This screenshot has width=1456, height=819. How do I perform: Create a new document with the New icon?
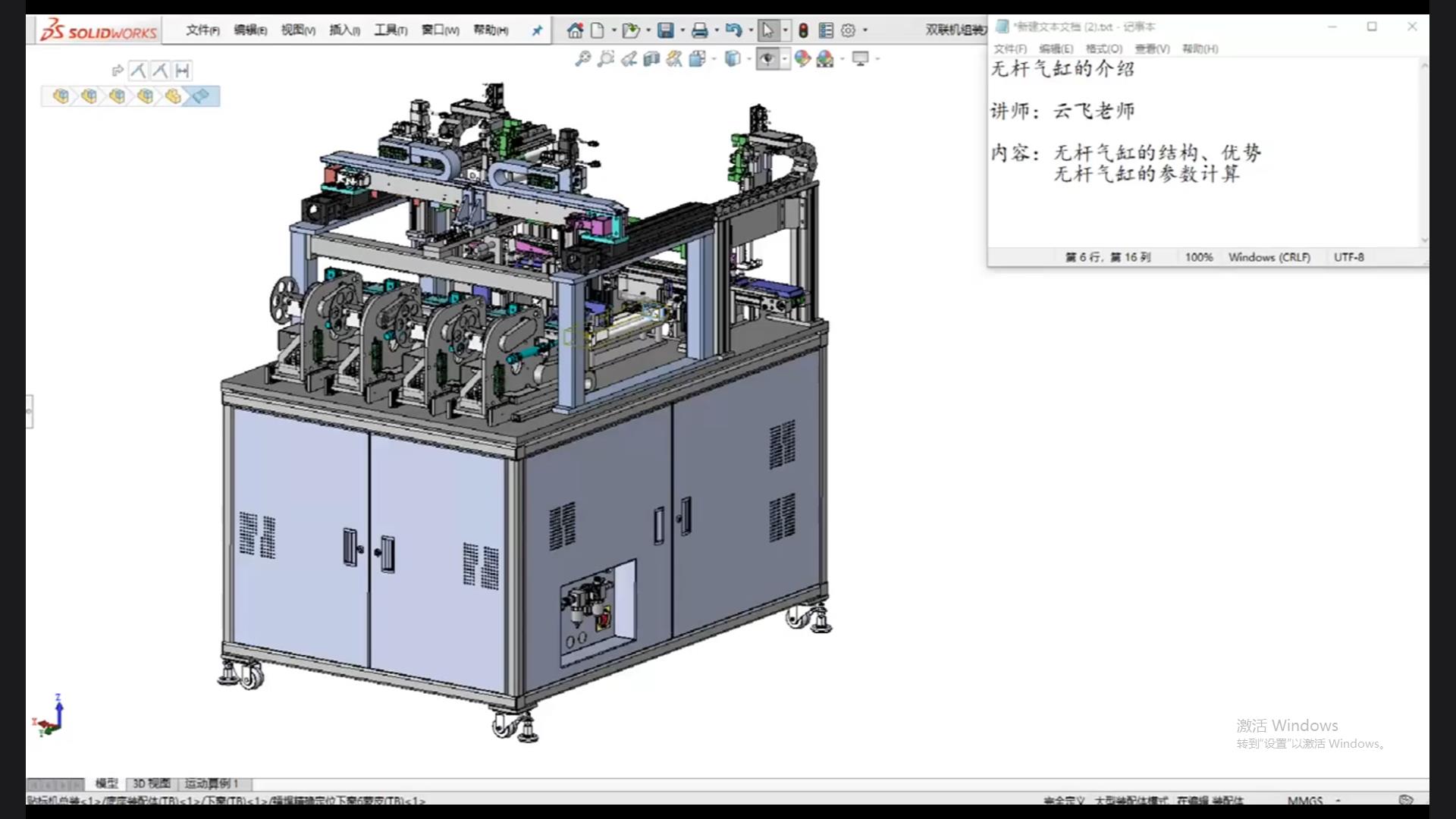coord(598,30)
